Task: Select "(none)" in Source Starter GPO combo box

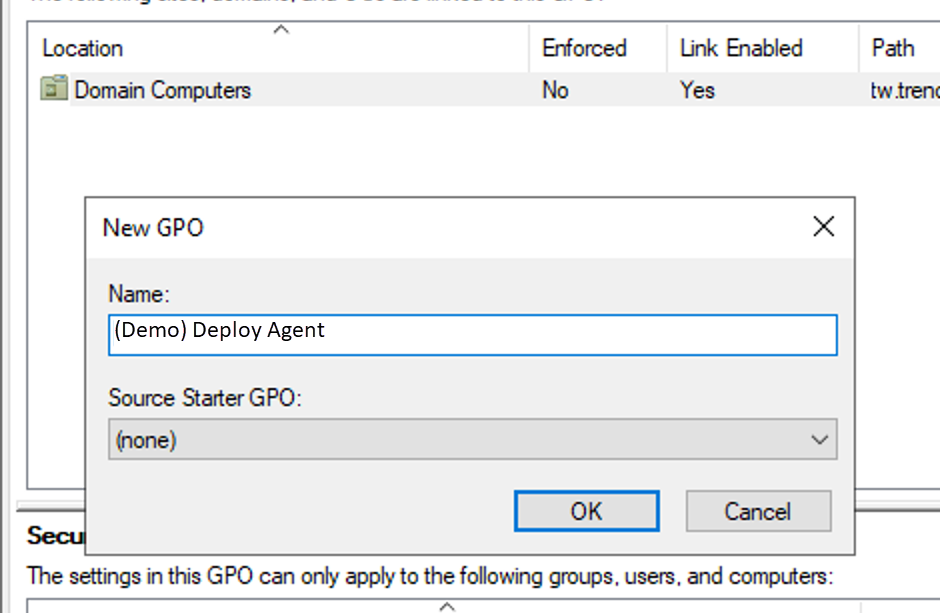Action: pyautogui.click(x=400, y=439)
